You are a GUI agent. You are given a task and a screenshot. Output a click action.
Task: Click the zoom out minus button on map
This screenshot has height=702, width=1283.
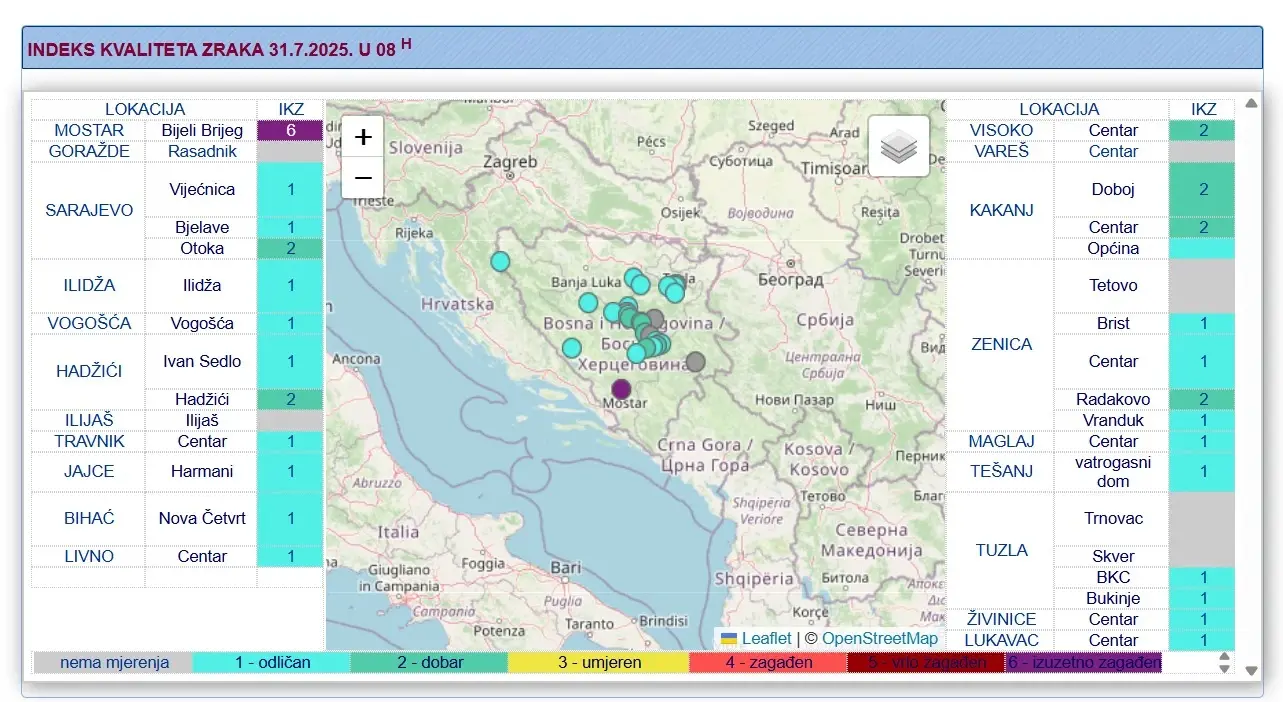click(x=362, y=176)
